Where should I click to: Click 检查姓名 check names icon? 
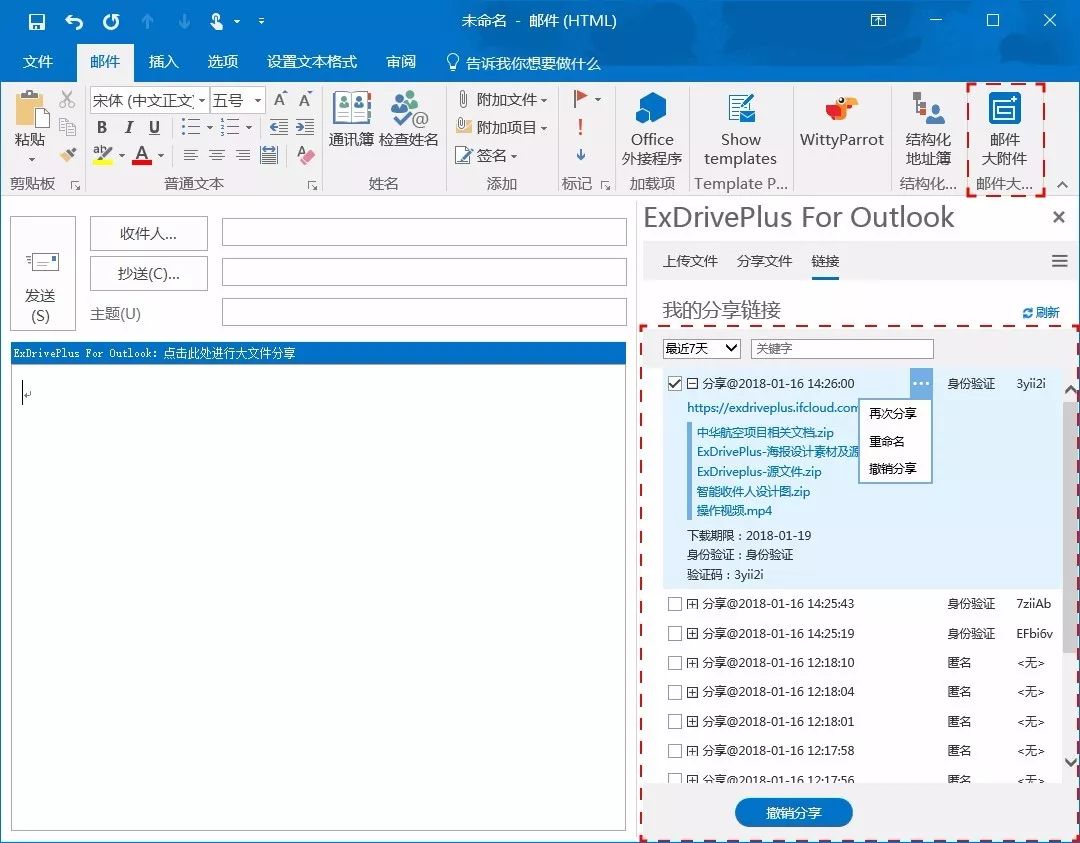pos(408,118)
